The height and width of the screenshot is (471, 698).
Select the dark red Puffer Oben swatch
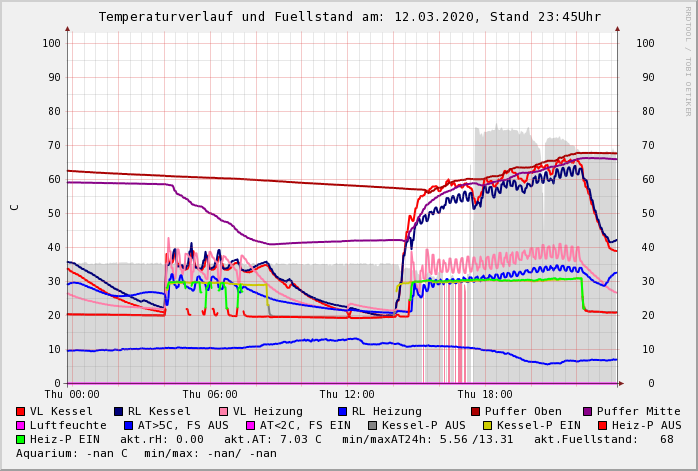[x=475, y=411]
